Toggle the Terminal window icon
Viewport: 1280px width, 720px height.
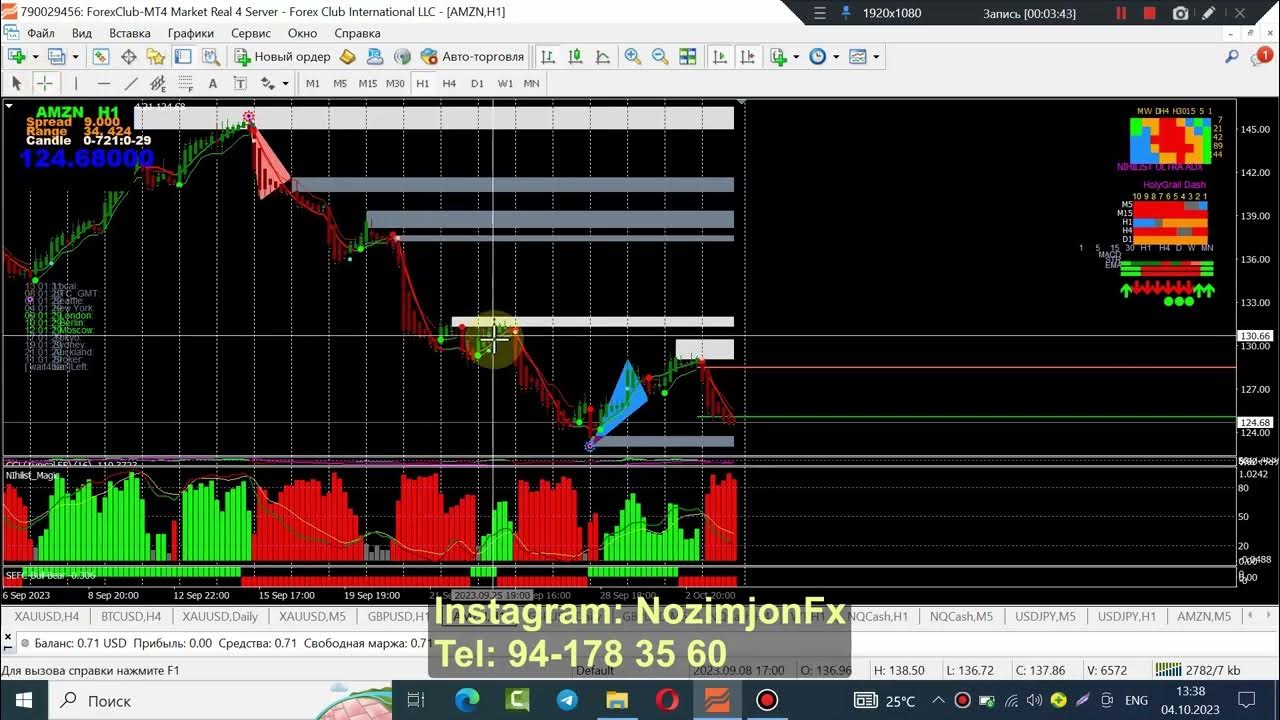(183, 57)
